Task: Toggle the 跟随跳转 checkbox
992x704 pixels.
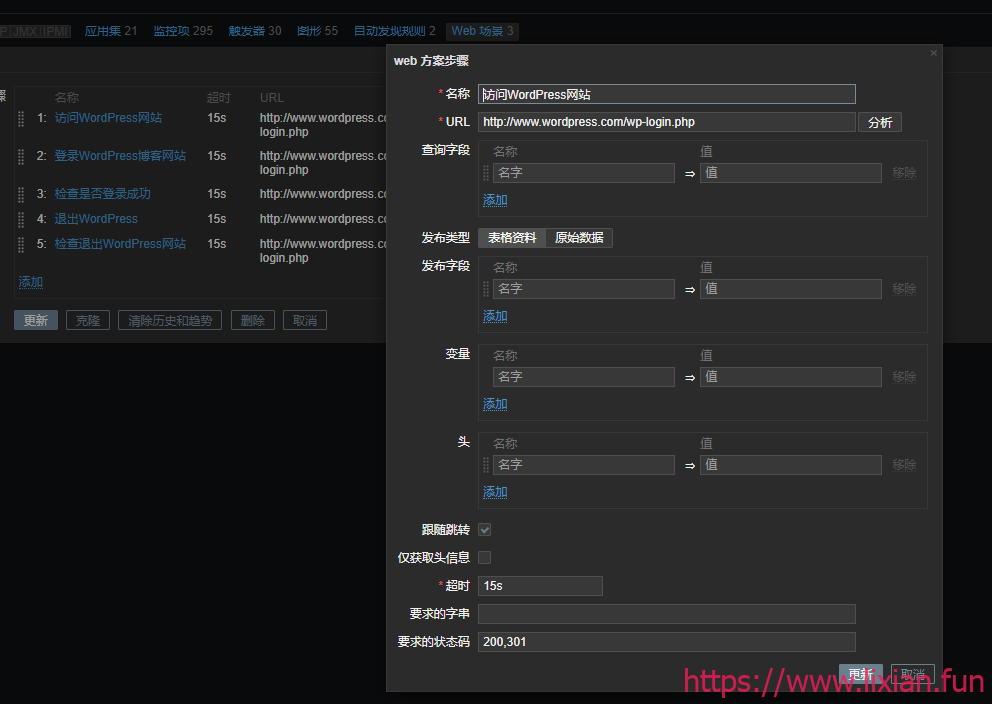Action: pyautogui.click(x=485, y=529)
